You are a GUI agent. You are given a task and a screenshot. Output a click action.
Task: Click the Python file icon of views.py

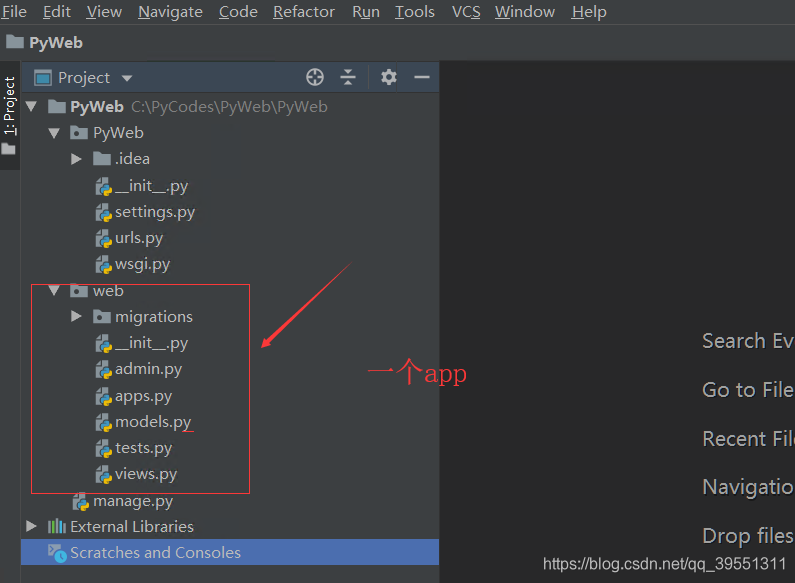click(x=103, y=475)
